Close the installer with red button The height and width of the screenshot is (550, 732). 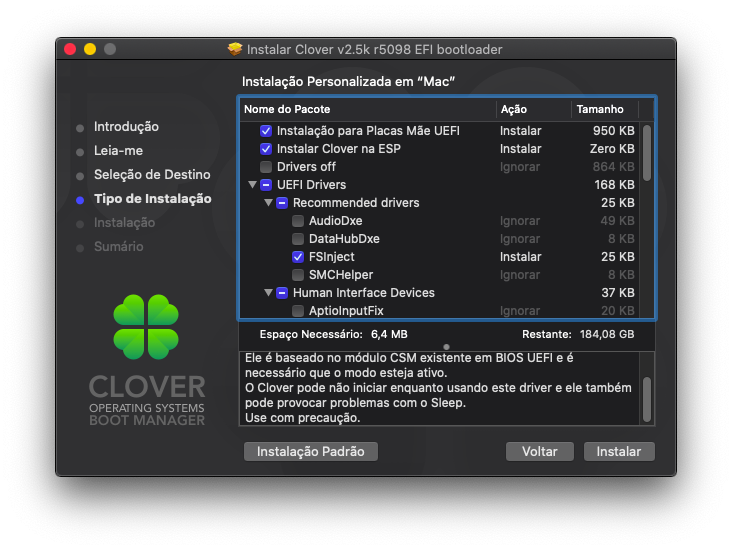pyautogui.click(x=70, y=49)
